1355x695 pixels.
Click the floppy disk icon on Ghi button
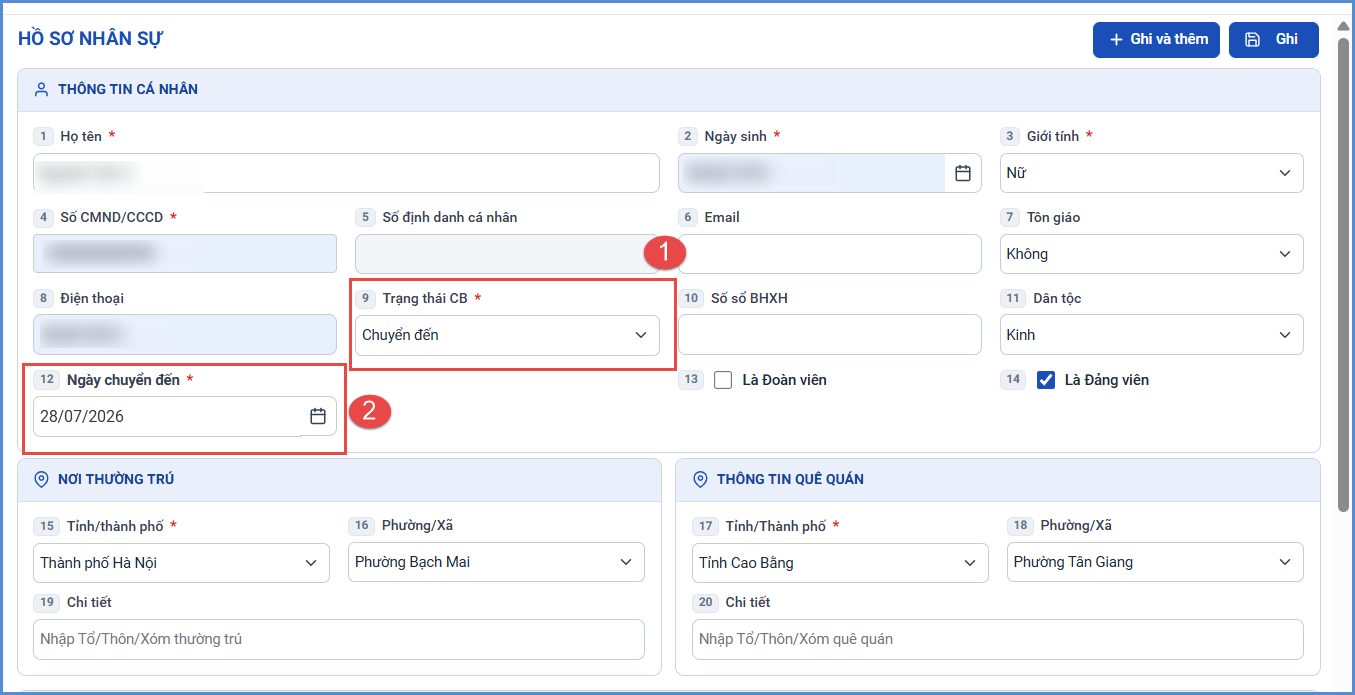(1252, 39)
